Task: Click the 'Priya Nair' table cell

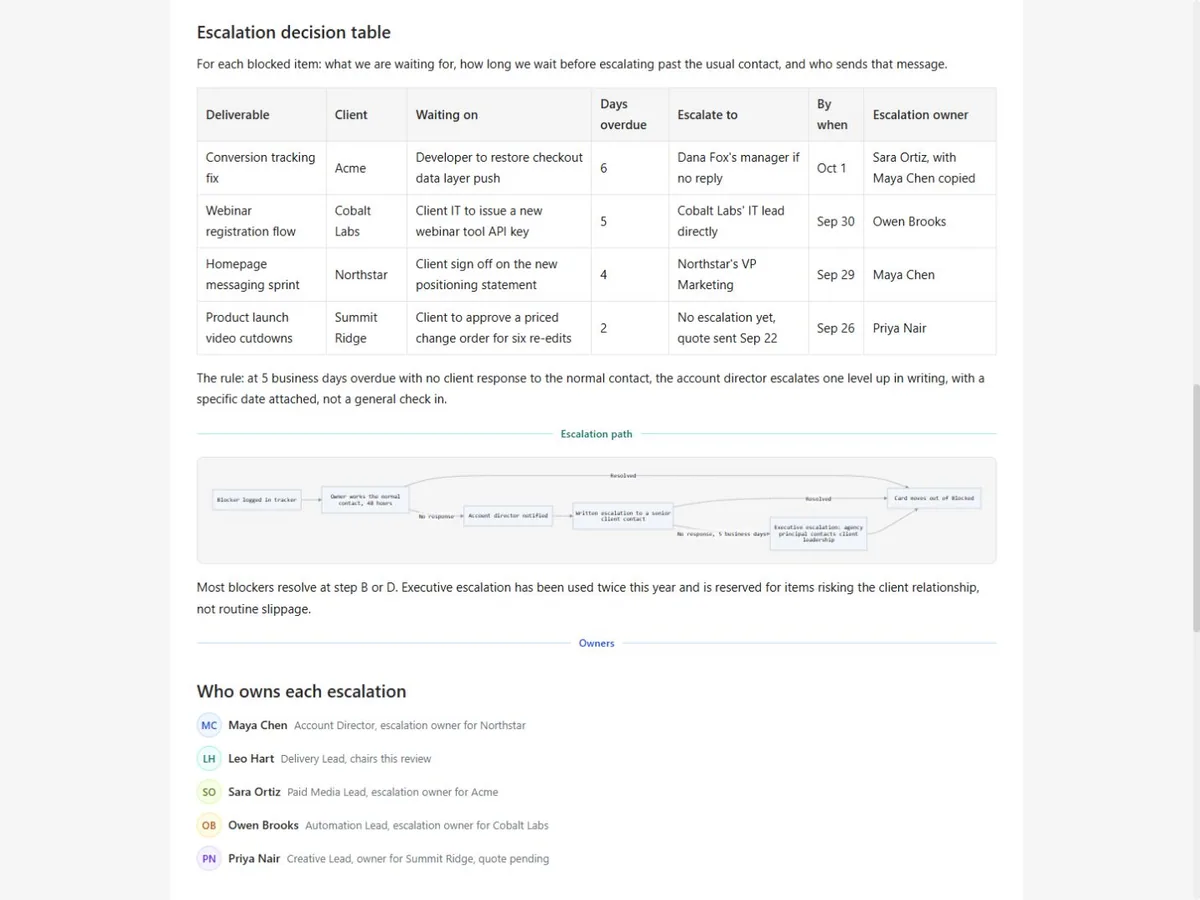Action: [930, 328]
